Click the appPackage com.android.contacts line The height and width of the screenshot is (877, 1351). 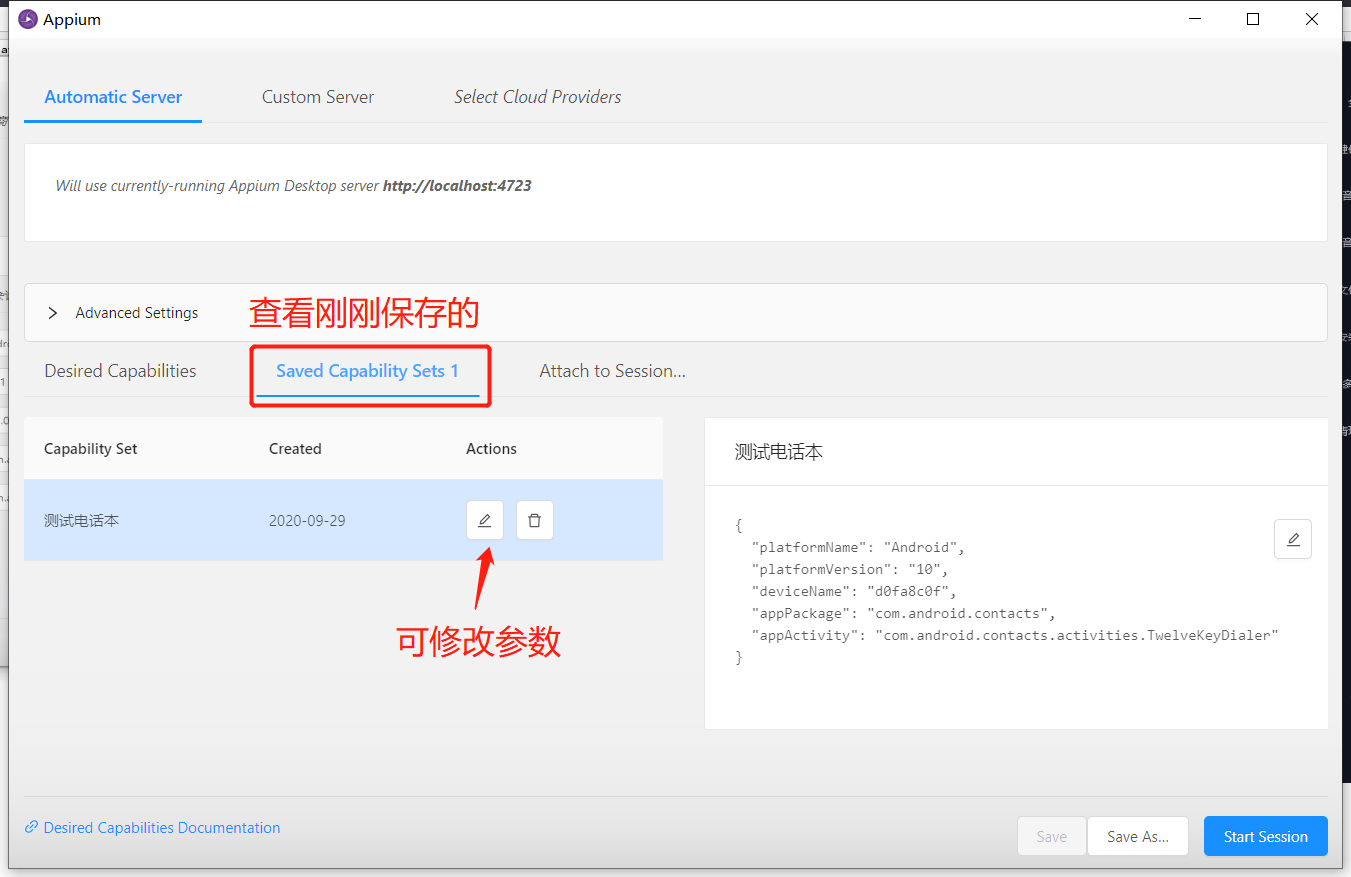[903, 613]
